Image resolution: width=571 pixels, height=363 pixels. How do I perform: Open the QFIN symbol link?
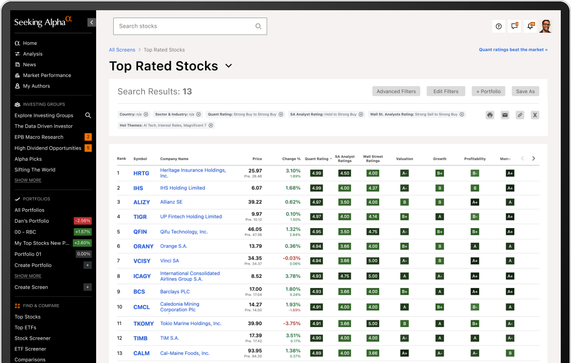coord(140,232)
